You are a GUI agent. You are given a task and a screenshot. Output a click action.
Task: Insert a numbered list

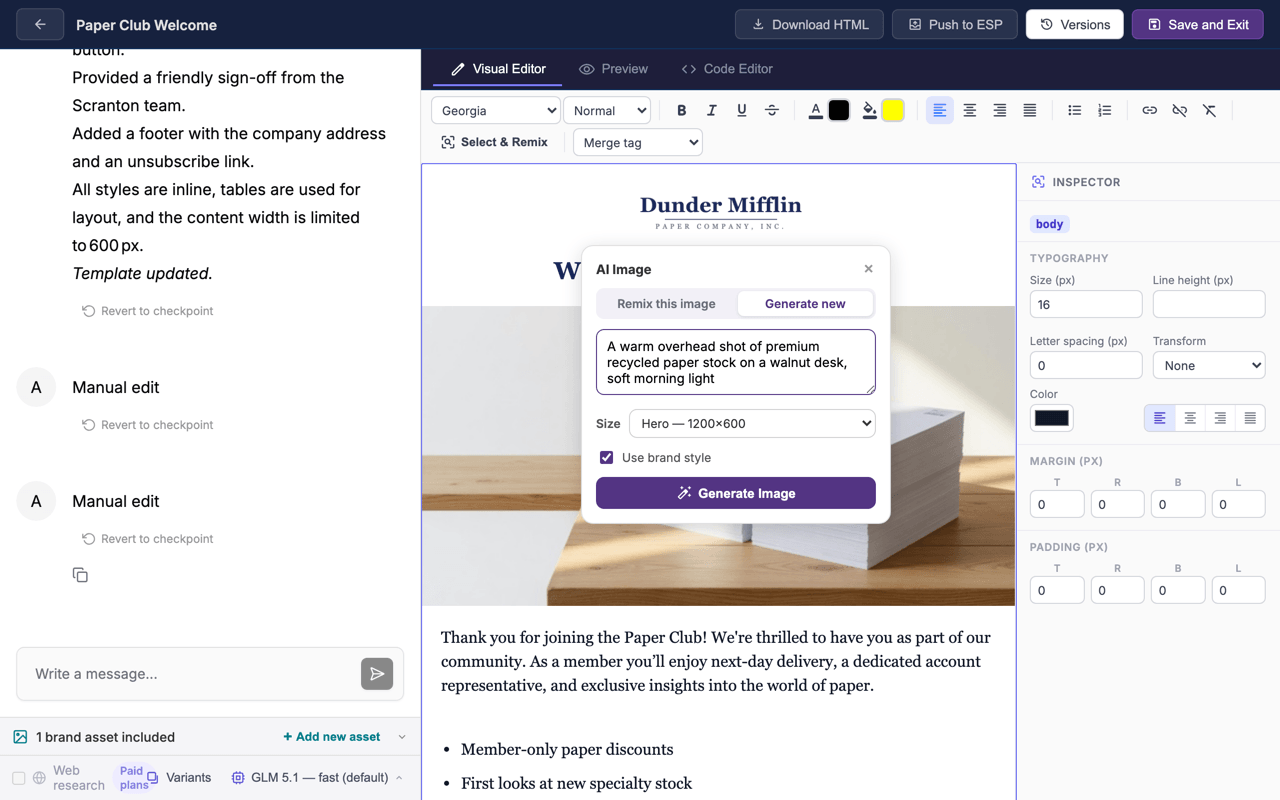tap(1105, 111)
